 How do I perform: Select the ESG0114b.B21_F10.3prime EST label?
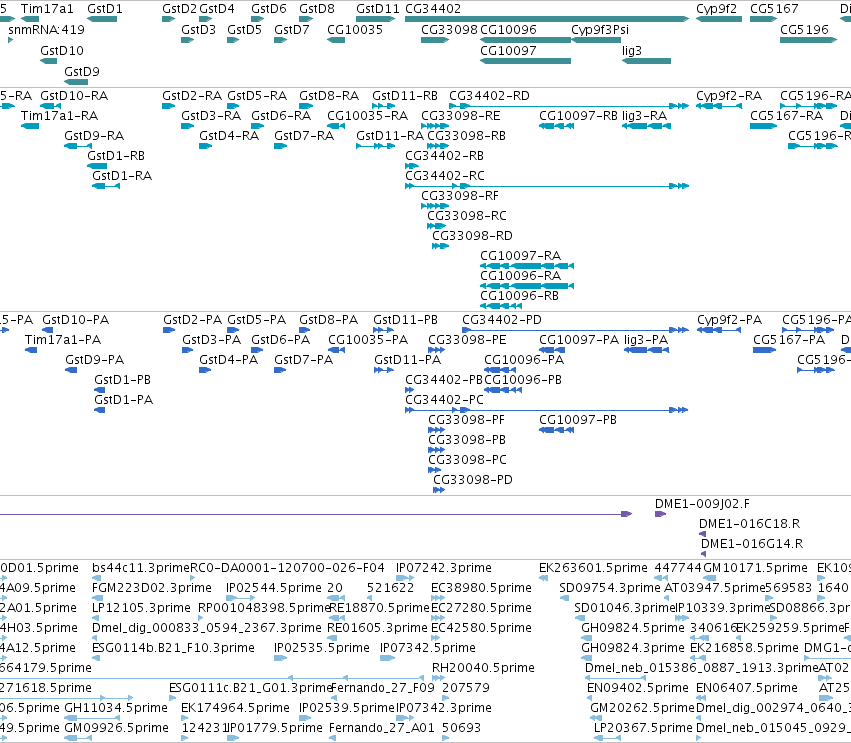pos(173,648)
